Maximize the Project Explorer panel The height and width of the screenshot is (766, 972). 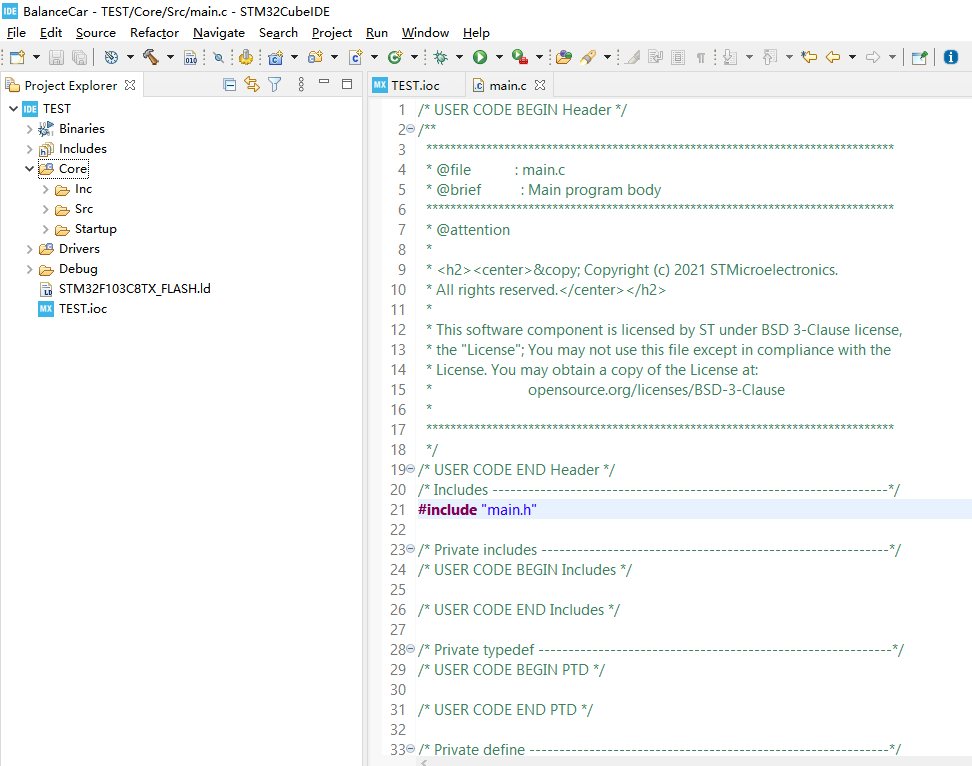pos(346,85)
